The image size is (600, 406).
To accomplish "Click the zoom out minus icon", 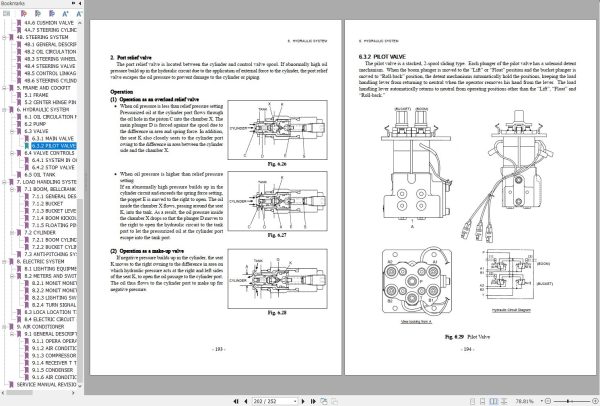I will point(548,401).
